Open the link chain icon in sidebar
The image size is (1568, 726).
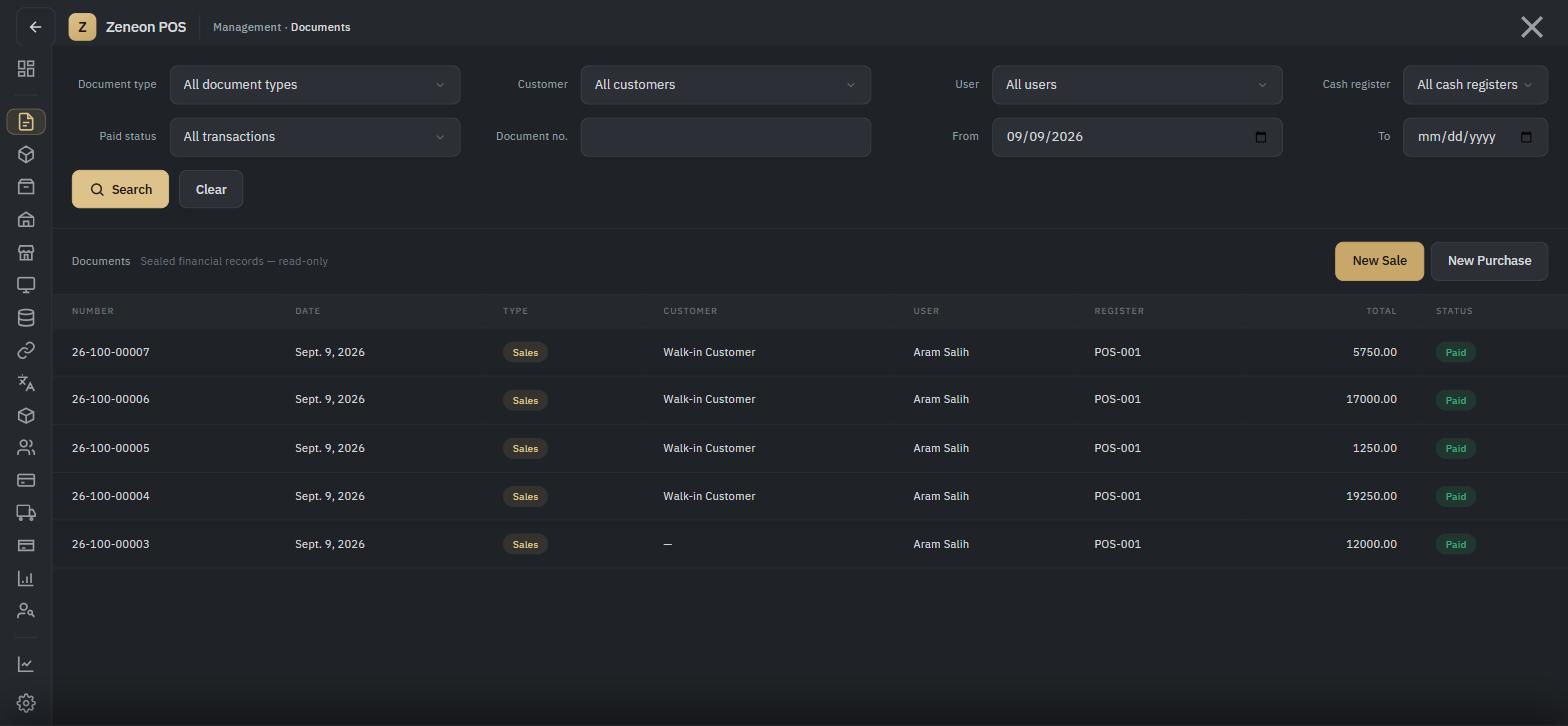[x=26, y=350]
